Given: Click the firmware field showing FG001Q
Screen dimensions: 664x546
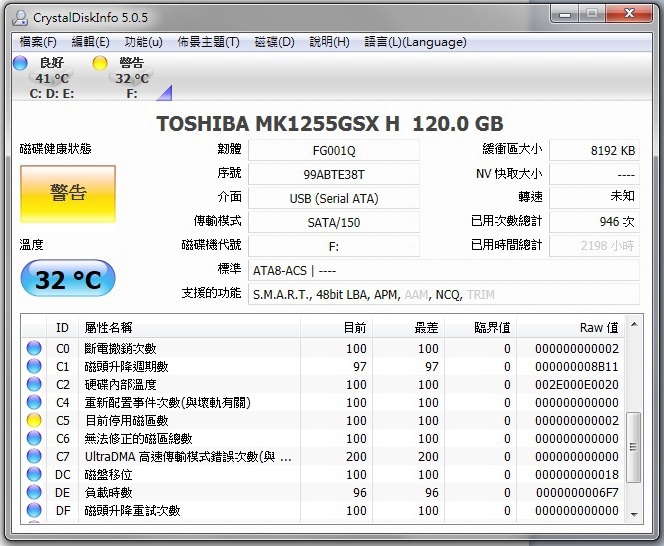Looking at the screenshot, I should [333, 150].
